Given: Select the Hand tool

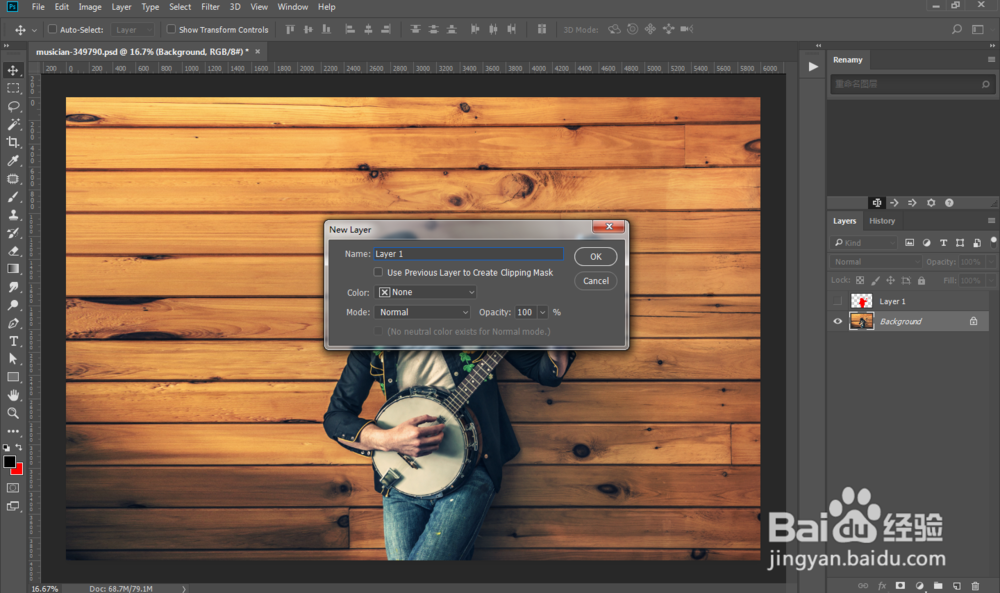Looking at the screenshot, I should [13, 395].
